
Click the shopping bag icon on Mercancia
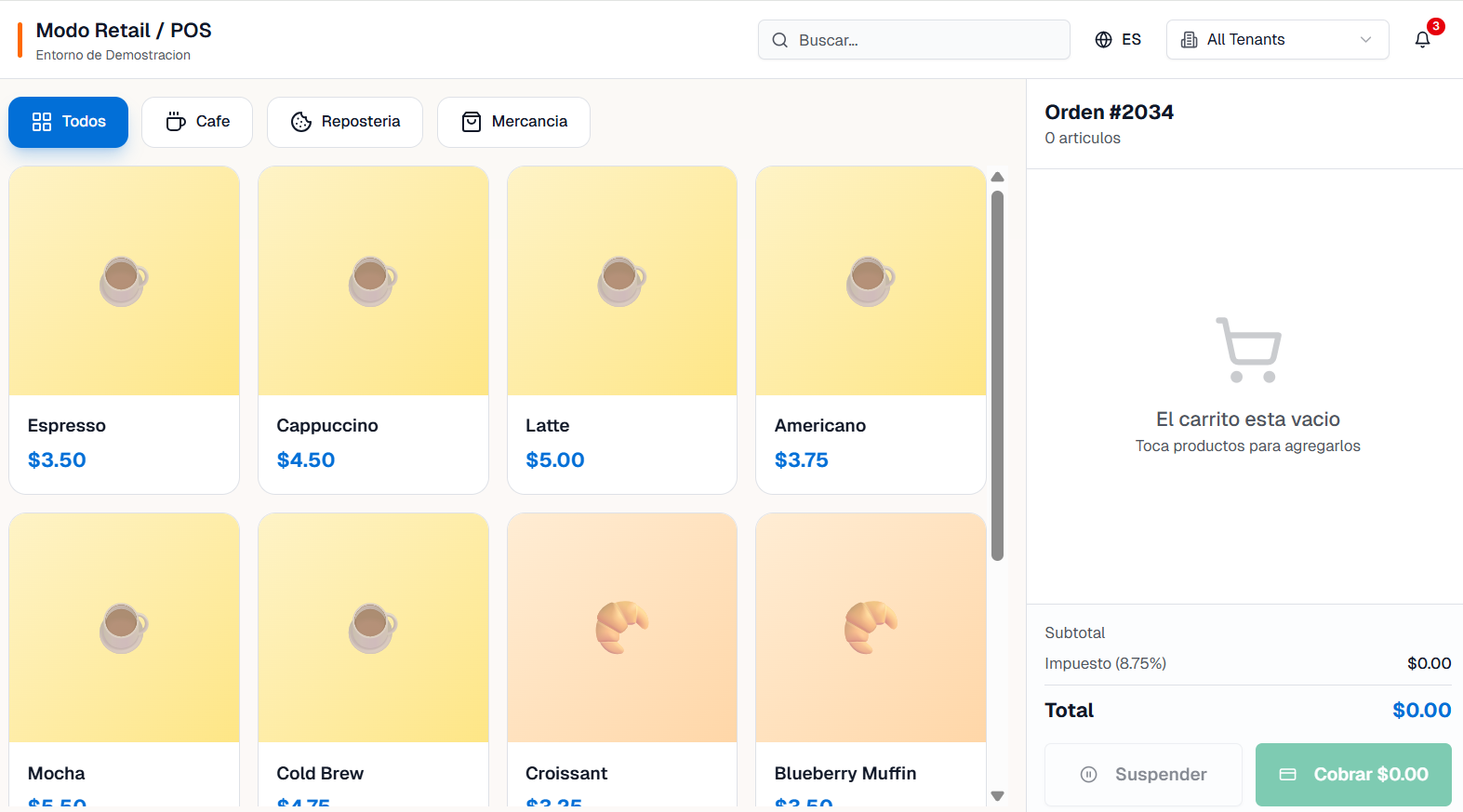(x=472, y=122)
